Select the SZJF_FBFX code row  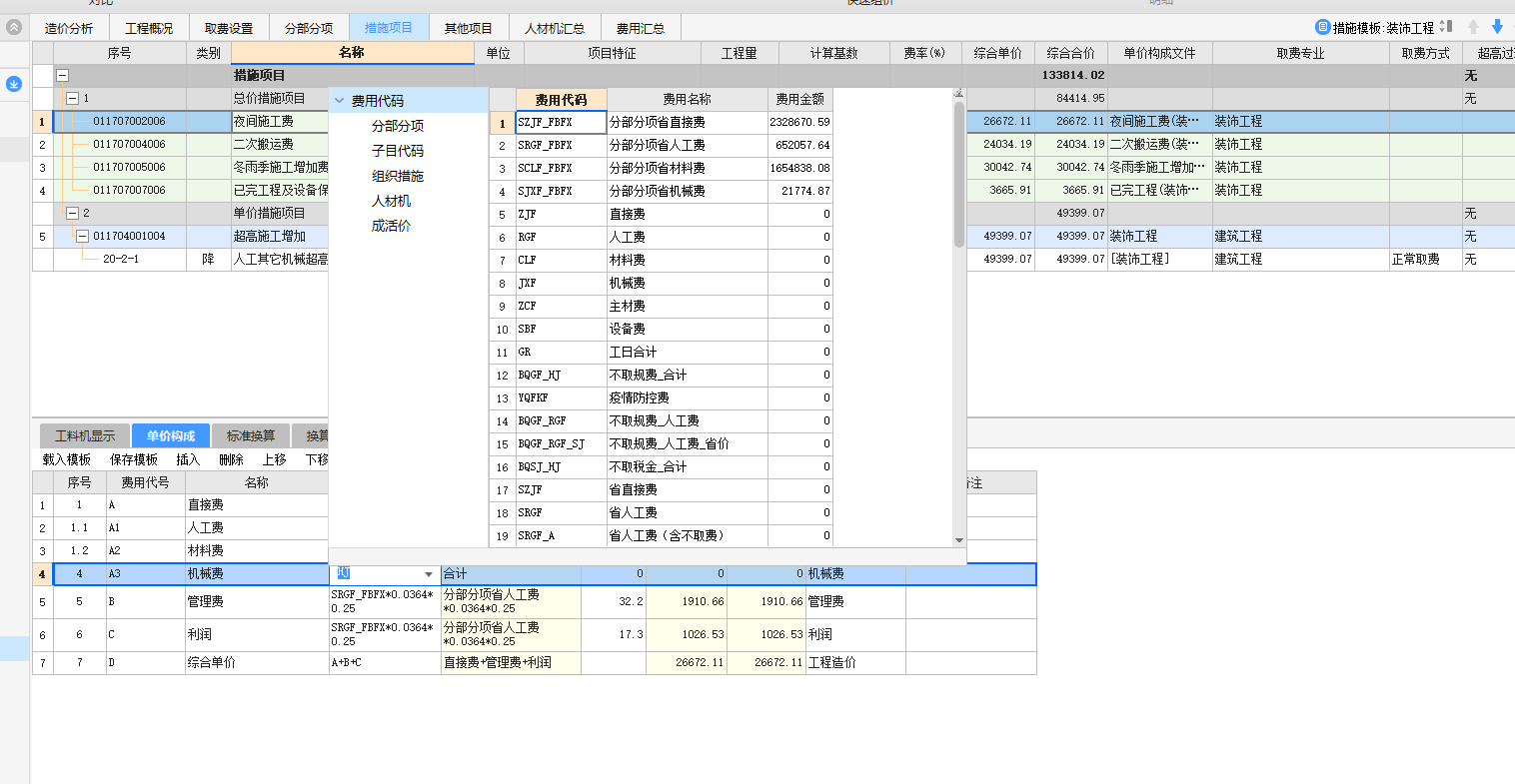[661, 122]
